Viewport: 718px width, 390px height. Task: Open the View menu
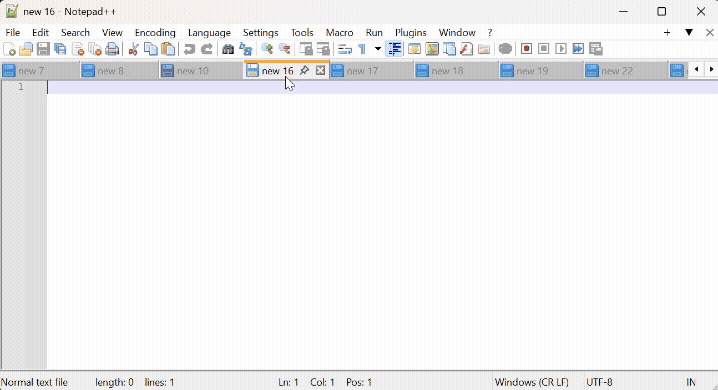(x=112, y=32)
